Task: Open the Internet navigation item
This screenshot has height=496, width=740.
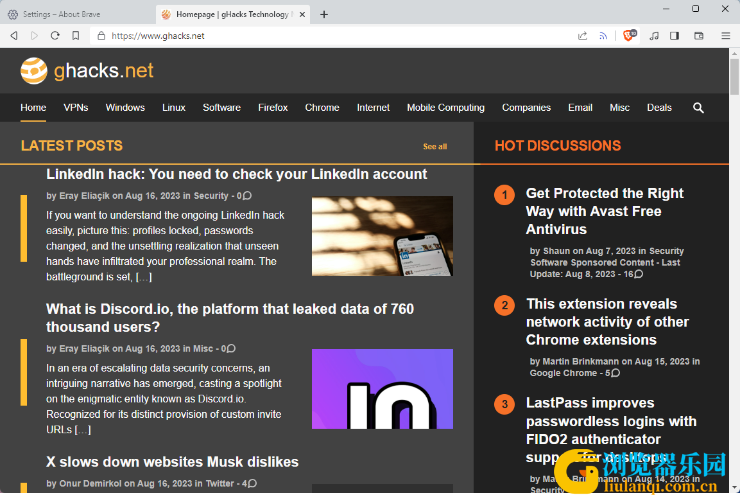Action: [x=373, y=108]
